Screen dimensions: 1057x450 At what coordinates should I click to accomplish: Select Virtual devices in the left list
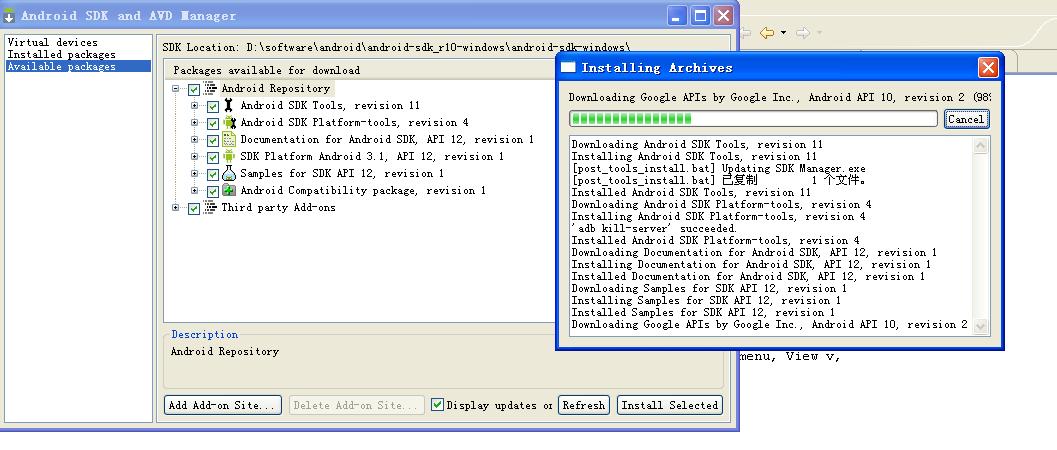tap(53, 42)
